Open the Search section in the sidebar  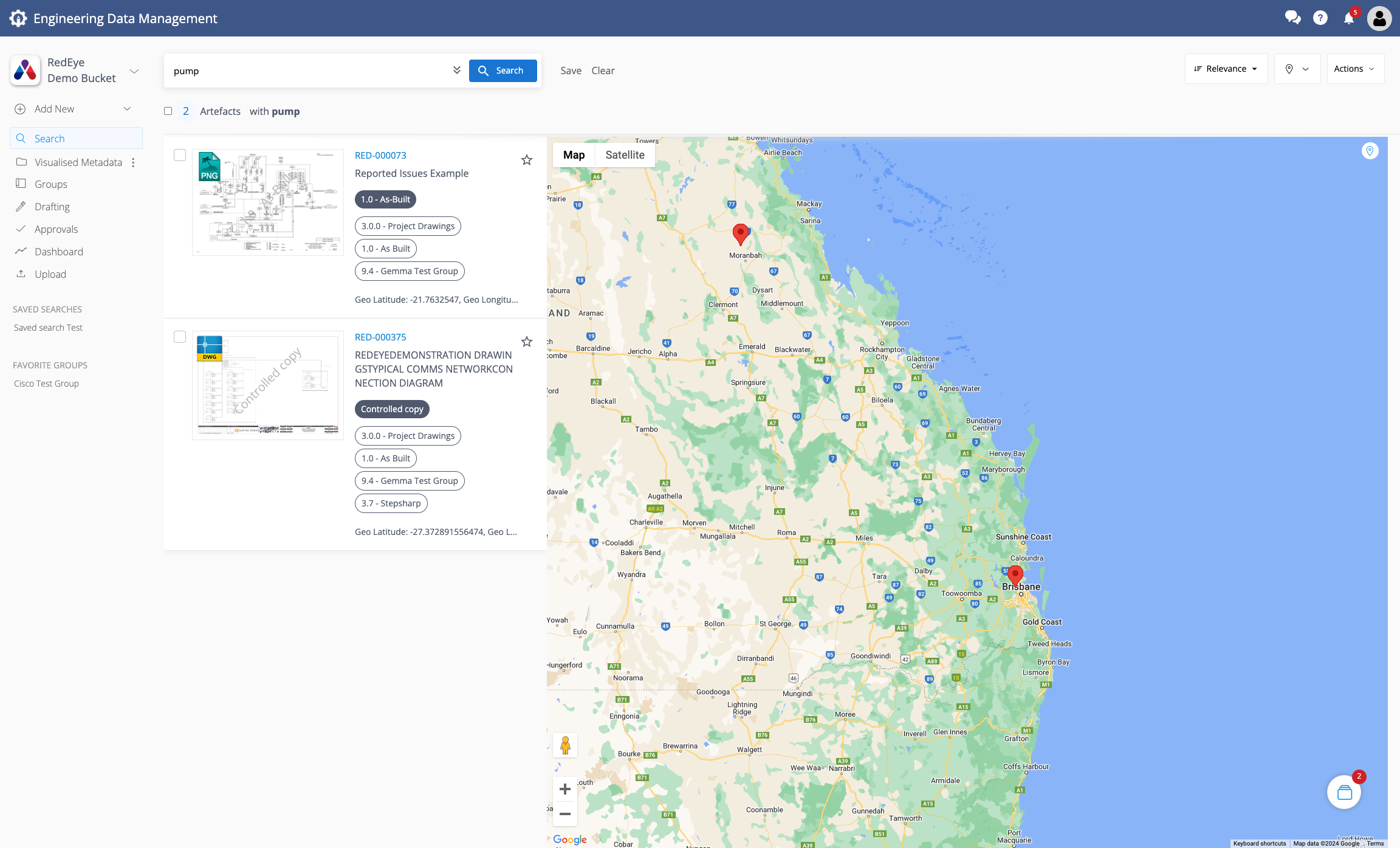[x=49, y=138]
